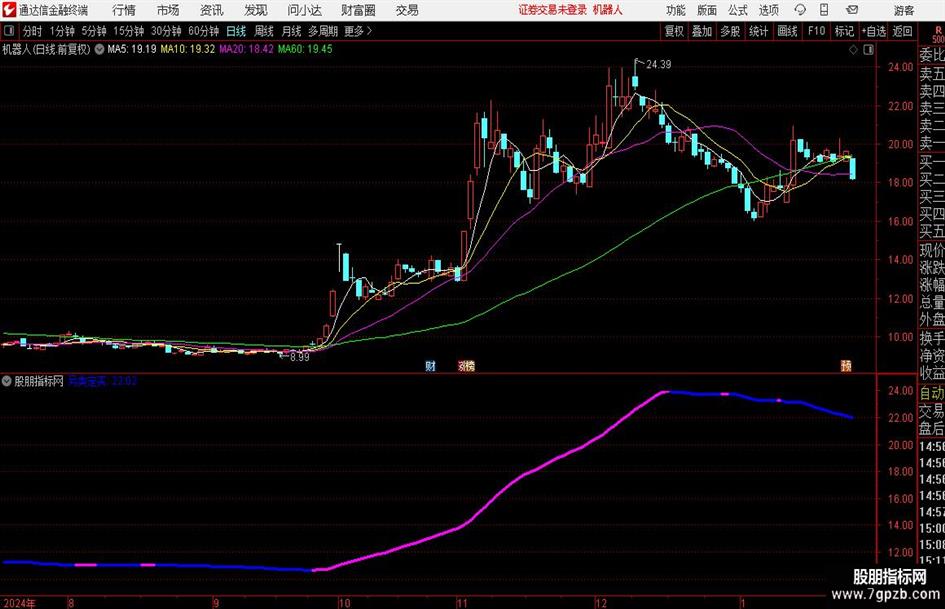Switch to 30分钟 period
The height and width of the screenshot is (609, 945).
[x=166, y=31]
